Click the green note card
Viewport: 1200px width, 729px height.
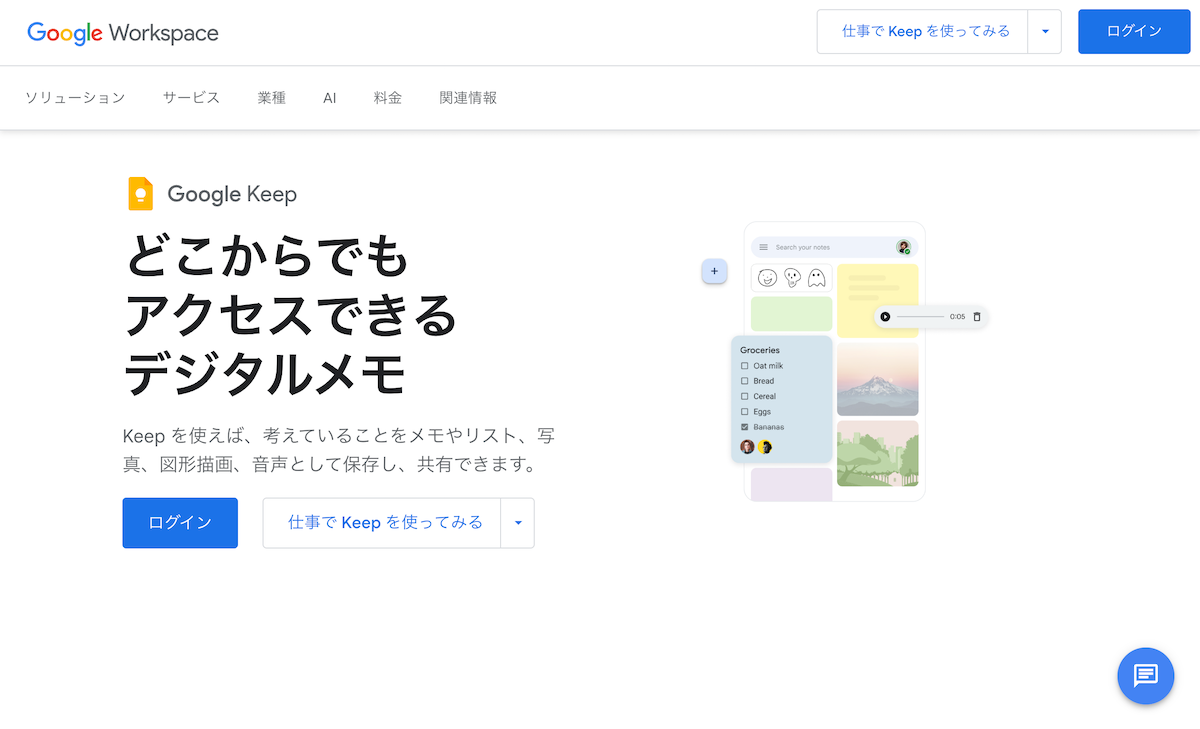pyautogui.click(x=791, y=313)
